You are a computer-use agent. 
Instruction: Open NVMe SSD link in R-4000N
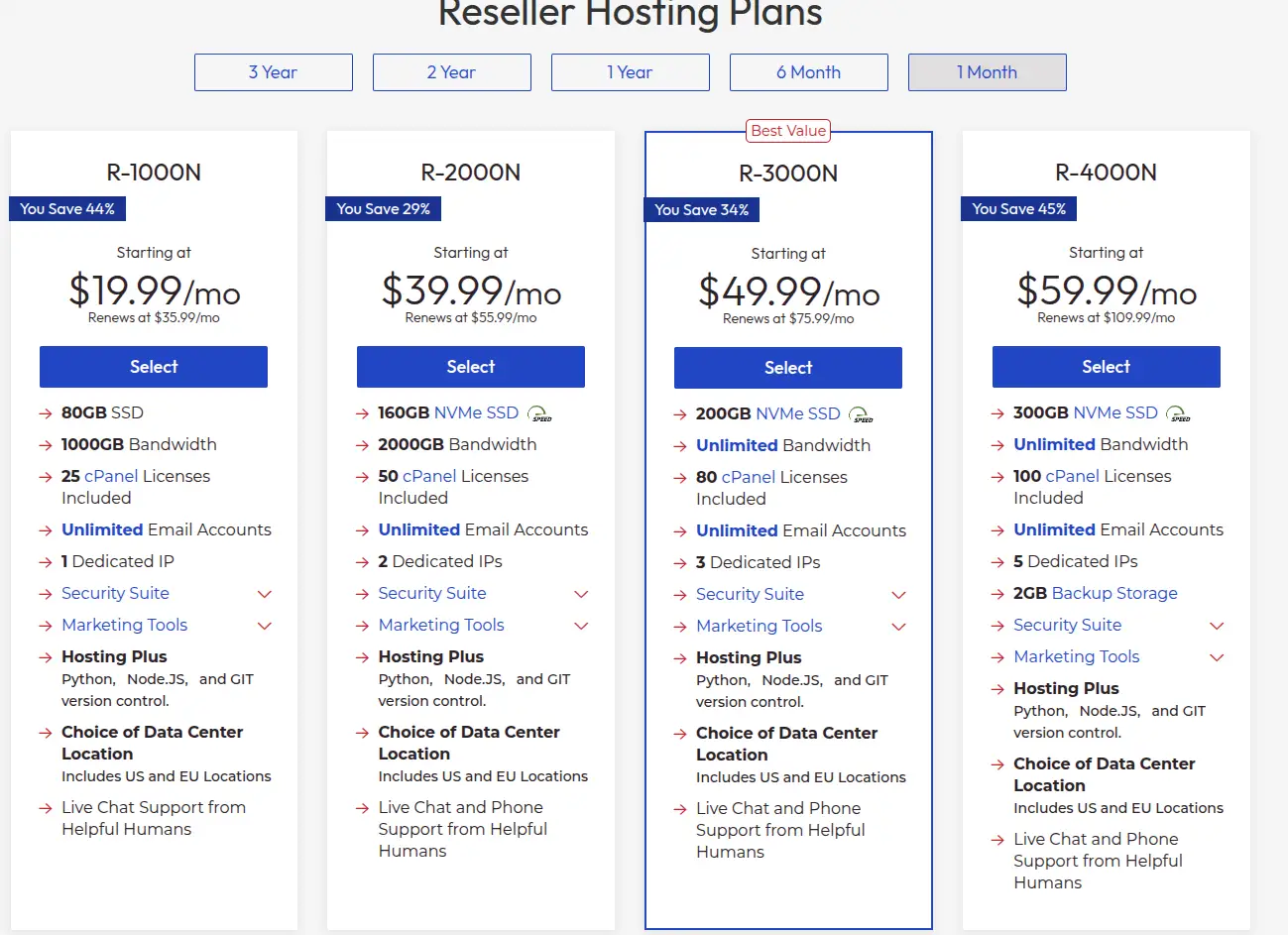pyautogui.click(x=1115, y=412)
